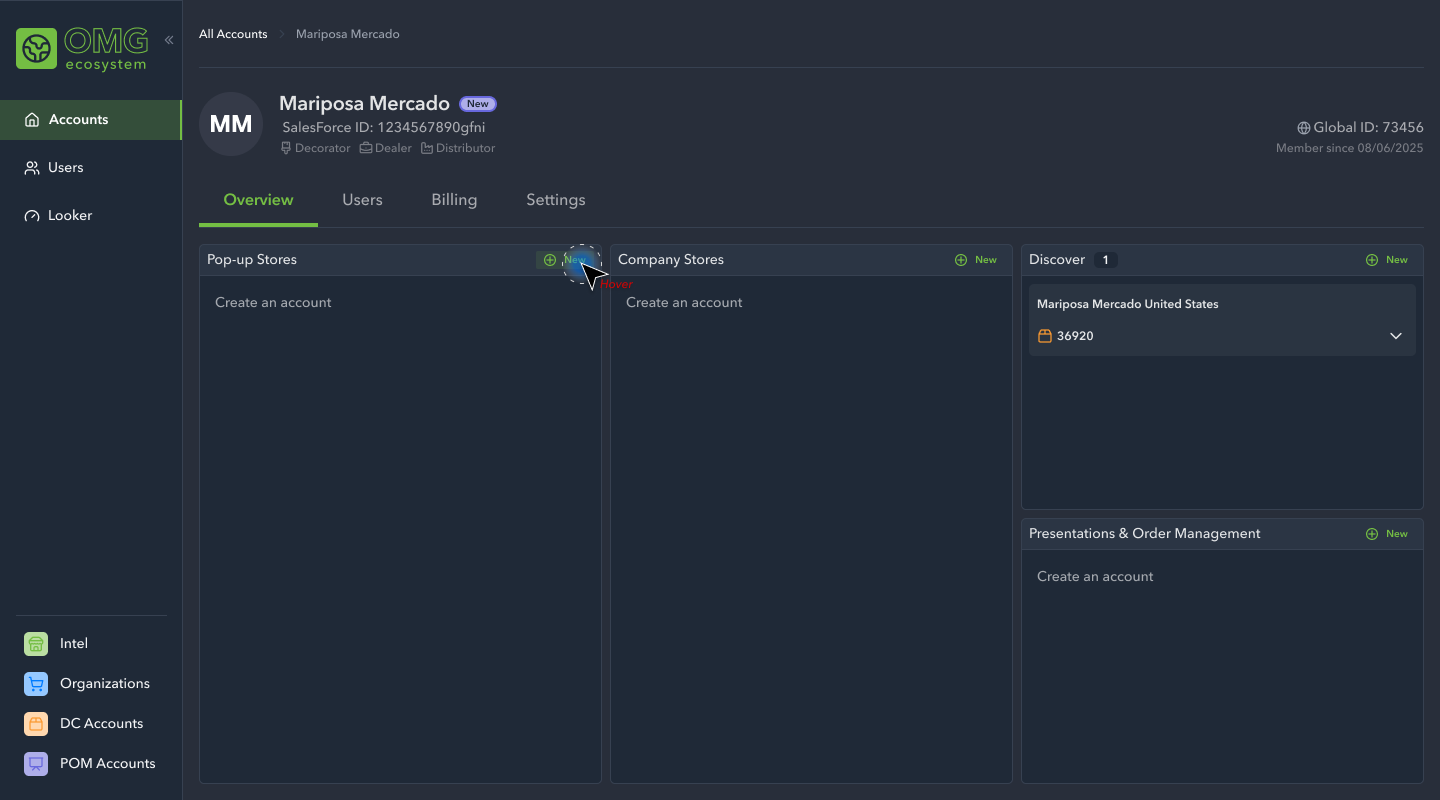
Task: Switch to the Settings tab
Action: (x=556, y=200)
